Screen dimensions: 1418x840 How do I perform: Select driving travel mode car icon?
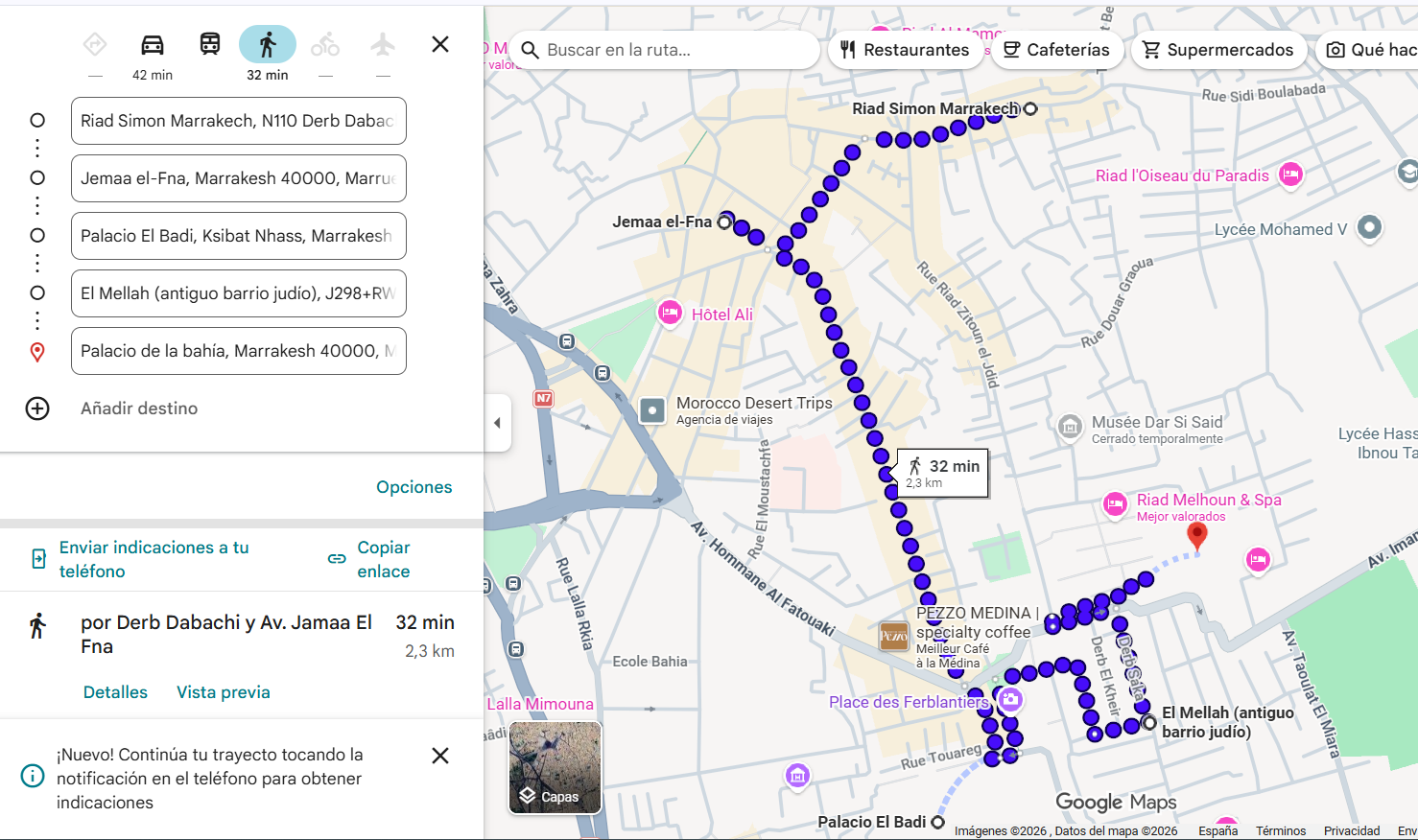pyautogui.click(x=153, y=45)
